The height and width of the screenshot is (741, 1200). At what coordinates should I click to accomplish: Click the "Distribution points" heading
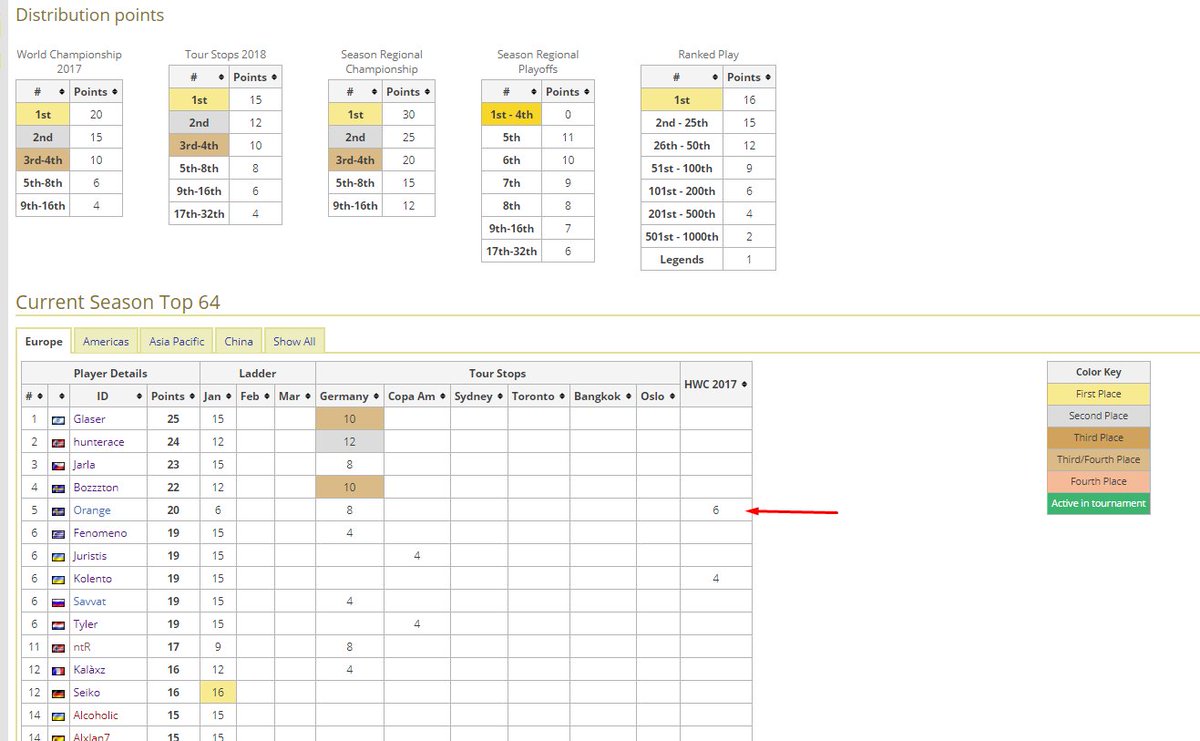[90, 15]
